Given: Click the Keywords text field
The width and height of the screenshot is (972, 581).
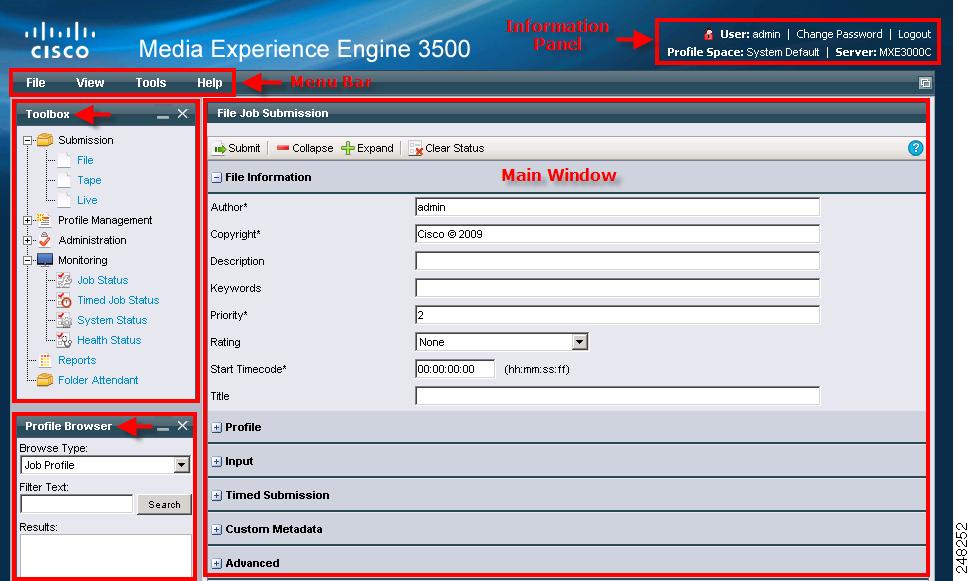Looking at the screenshot, I should click(x=617, y=288).
